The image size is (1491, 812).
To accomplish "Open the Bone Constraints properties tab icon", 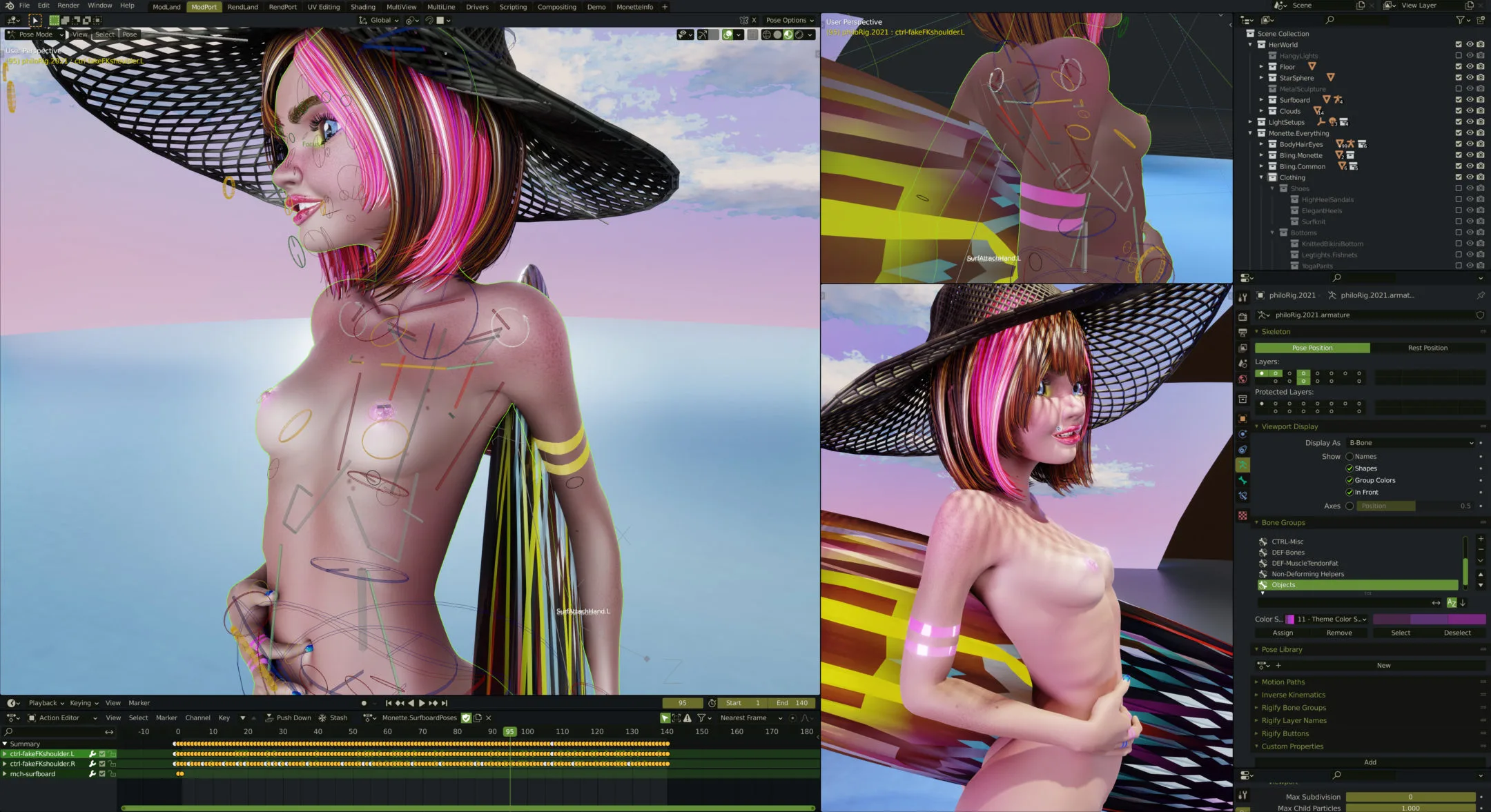I will click(x=1242, y=496).
